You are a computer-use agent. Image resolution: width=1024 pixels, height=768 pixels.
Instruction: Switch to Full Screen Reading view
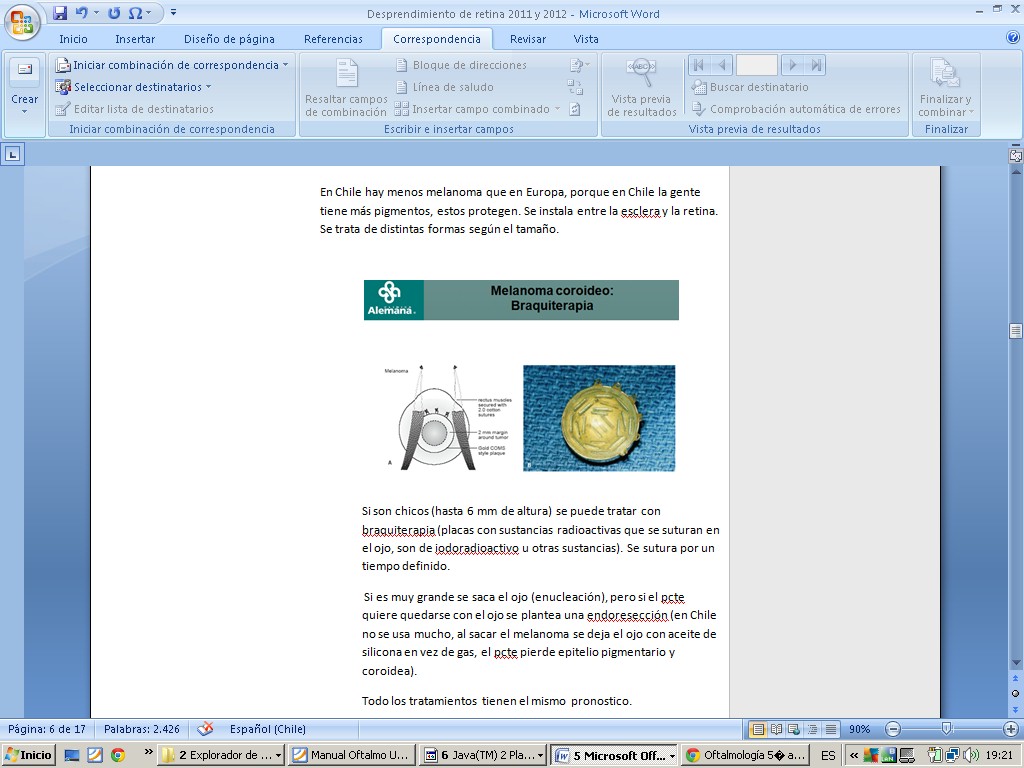pyautogui.click(x=776, y=729)
